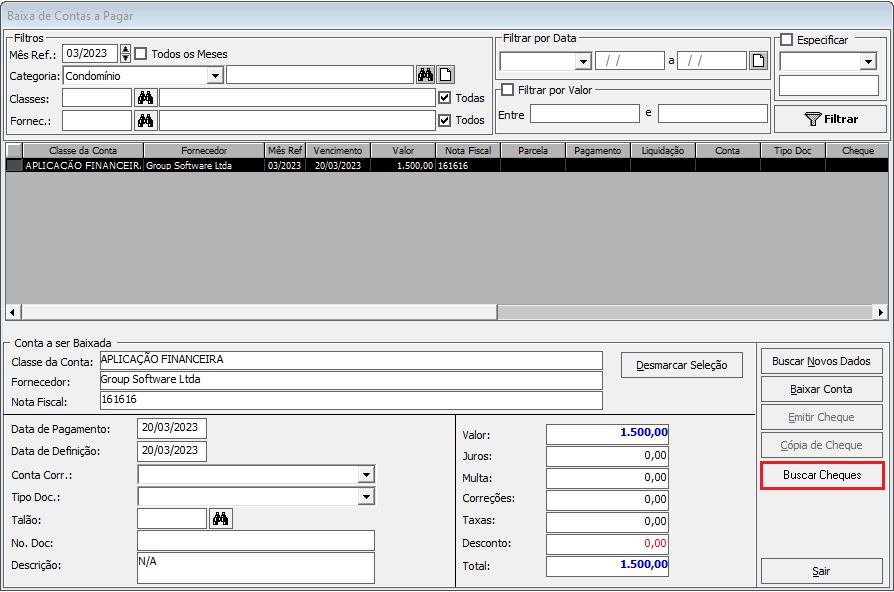The height and width of the screenshot is (592, 894).
Task: Click the Data de Pagamento field
Action: 172,428
